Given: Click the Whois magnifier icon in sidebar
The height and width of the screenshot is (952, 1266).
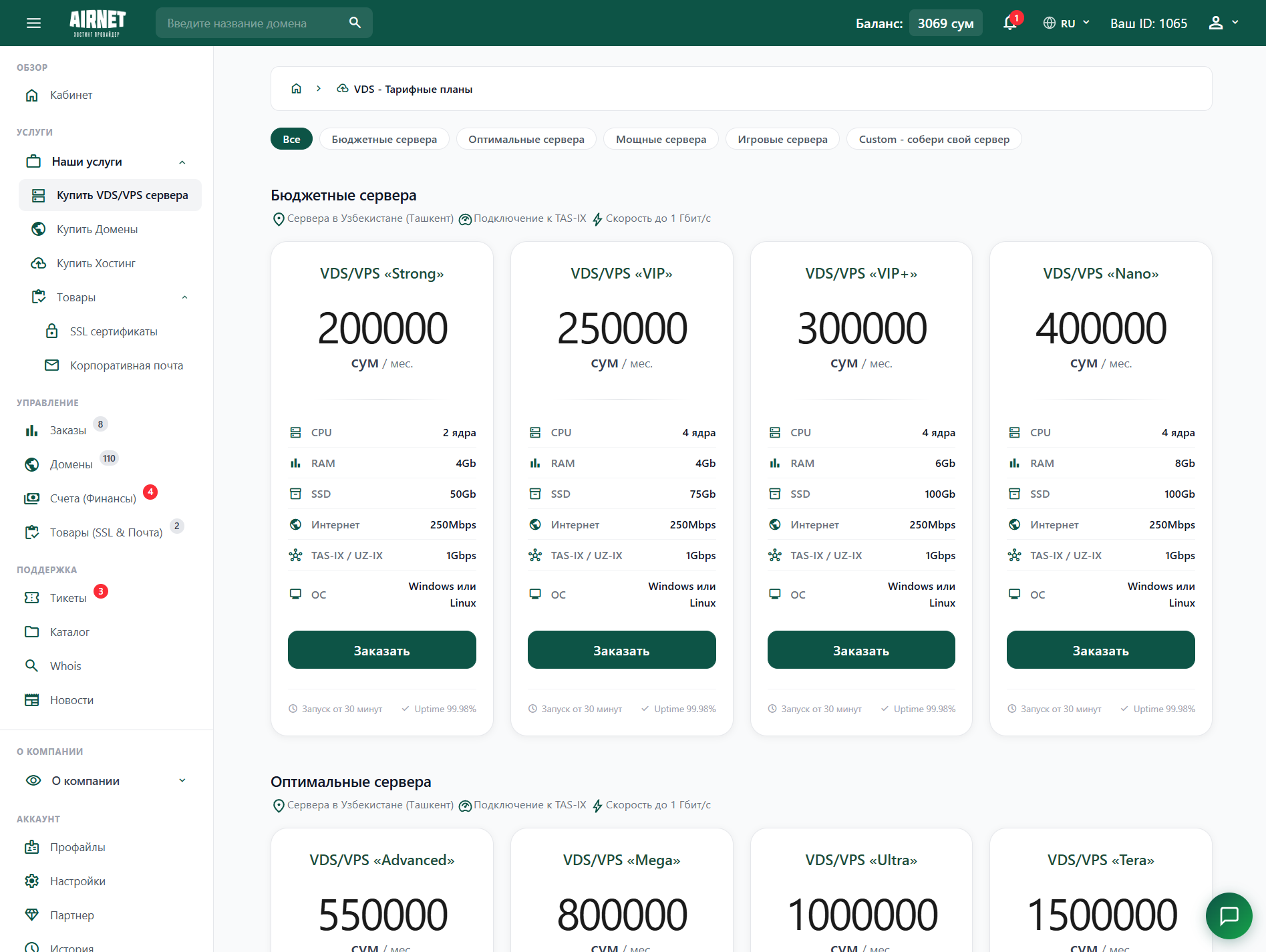Looking at the screenshot, I should pos(31,666).
